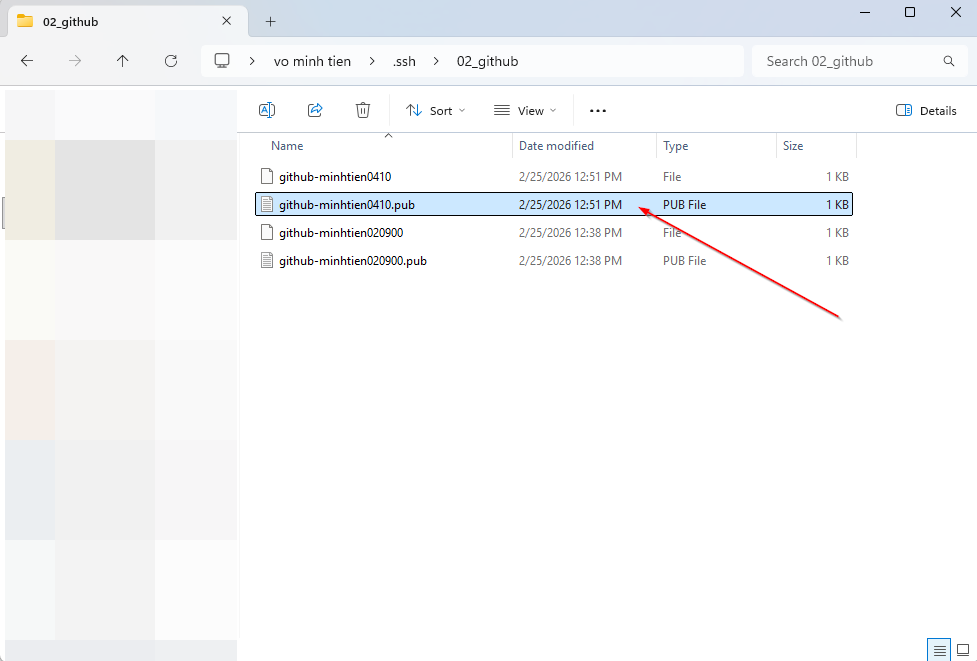Open the See more ellipsis menu
977x661 pixels.
[x=598, y=110]
